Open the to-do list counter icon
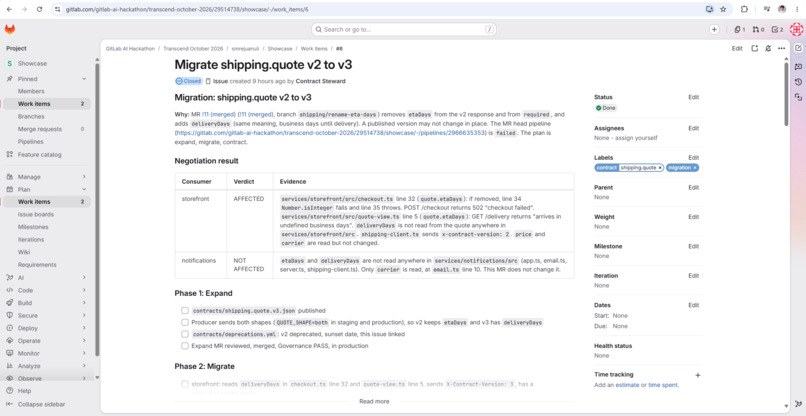Screen dimensions: 806x416 777,30
